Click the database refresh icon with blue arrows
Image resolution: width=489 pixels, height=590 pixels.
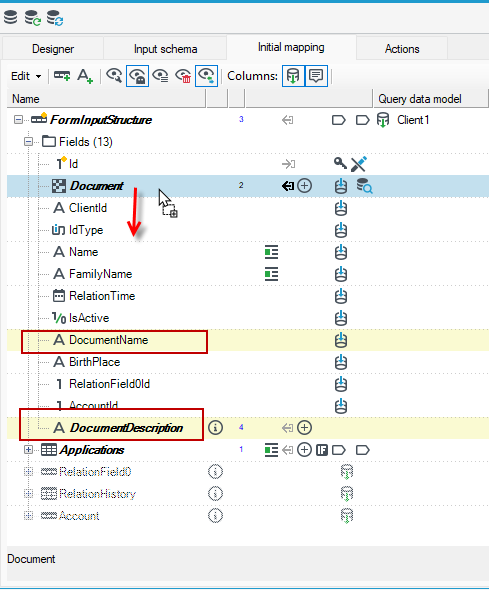55,18
